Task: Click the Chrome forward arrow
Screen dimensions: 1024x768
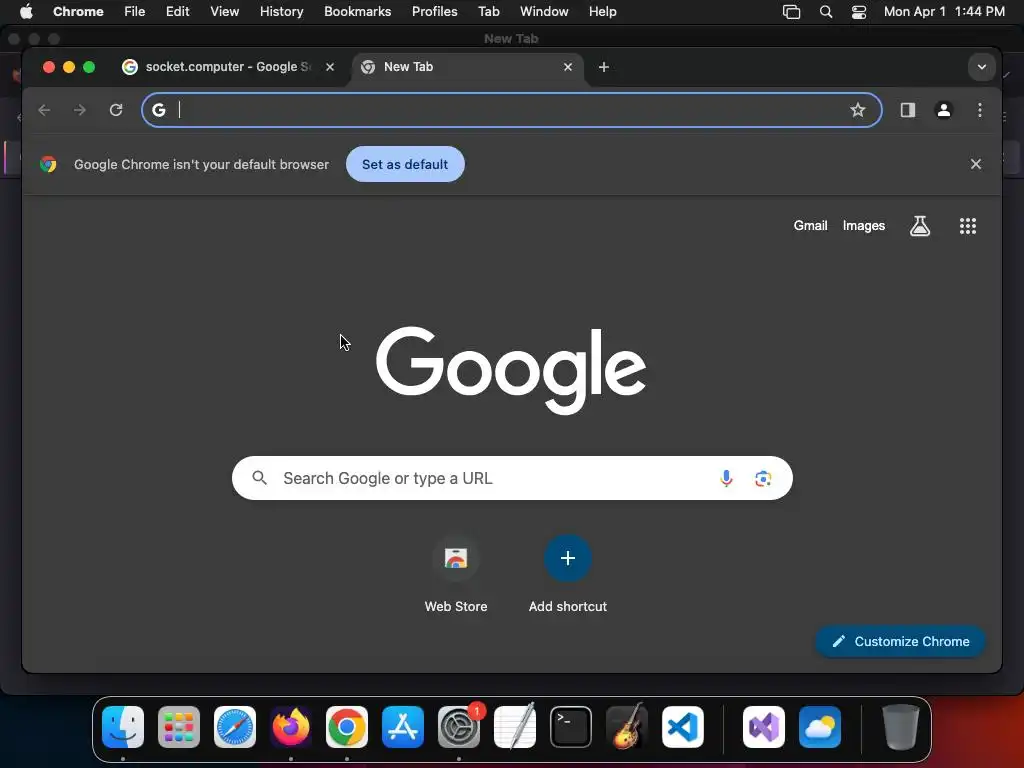Action: pos(80,110)
